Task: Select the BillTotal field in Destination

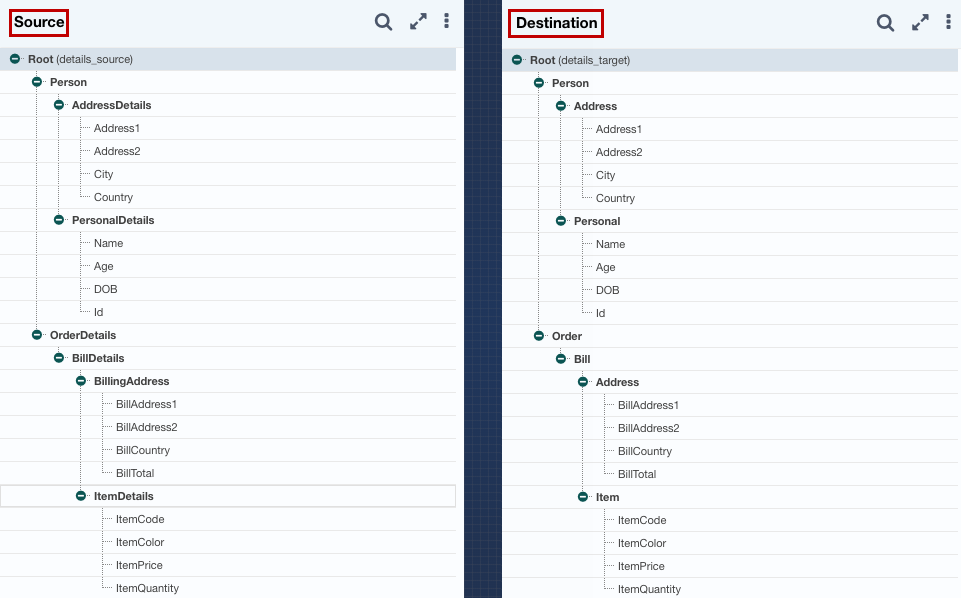Action: (637, 474)
